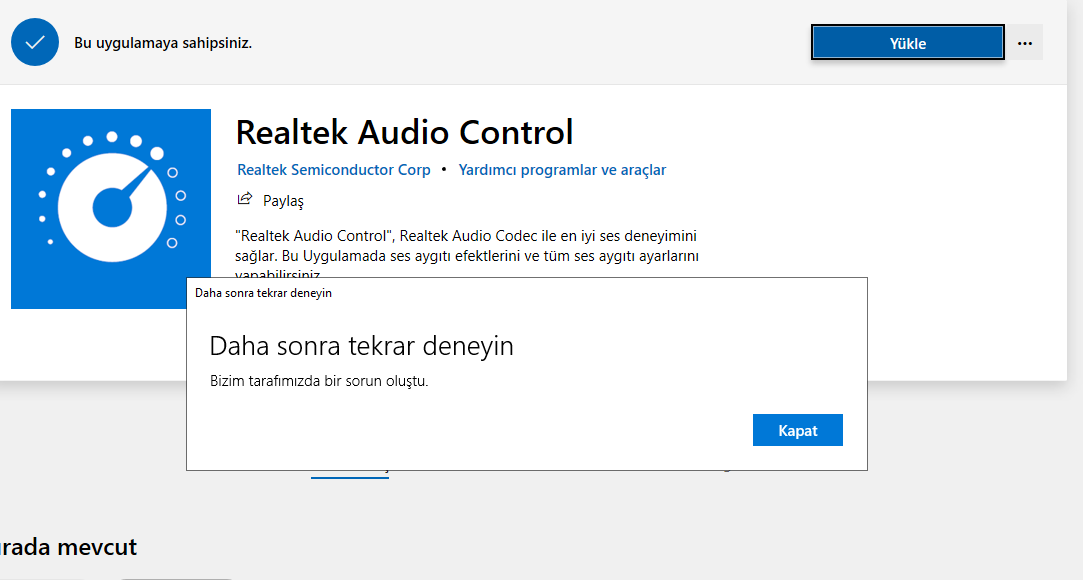
Task: Open Yardımcı programlar ve araçlar category
Action: 562,170
